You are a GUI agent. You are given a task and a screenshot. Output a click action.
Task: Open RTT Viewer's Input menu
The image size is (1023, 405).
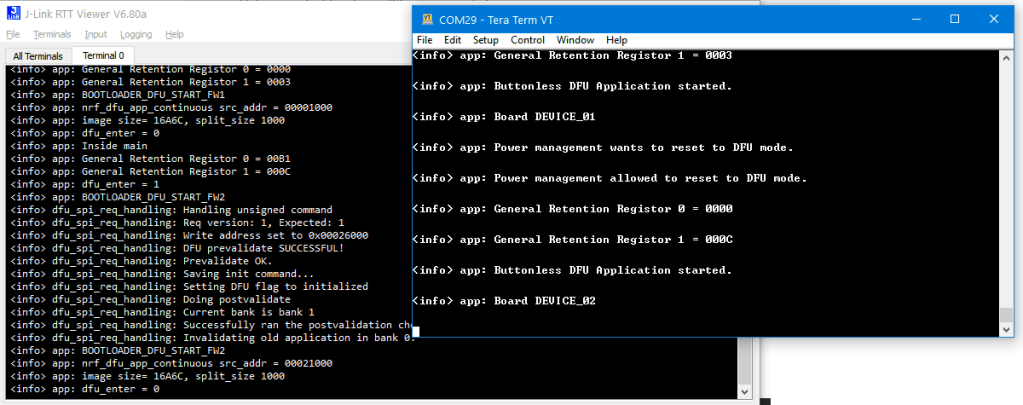(x=95, y=34)
